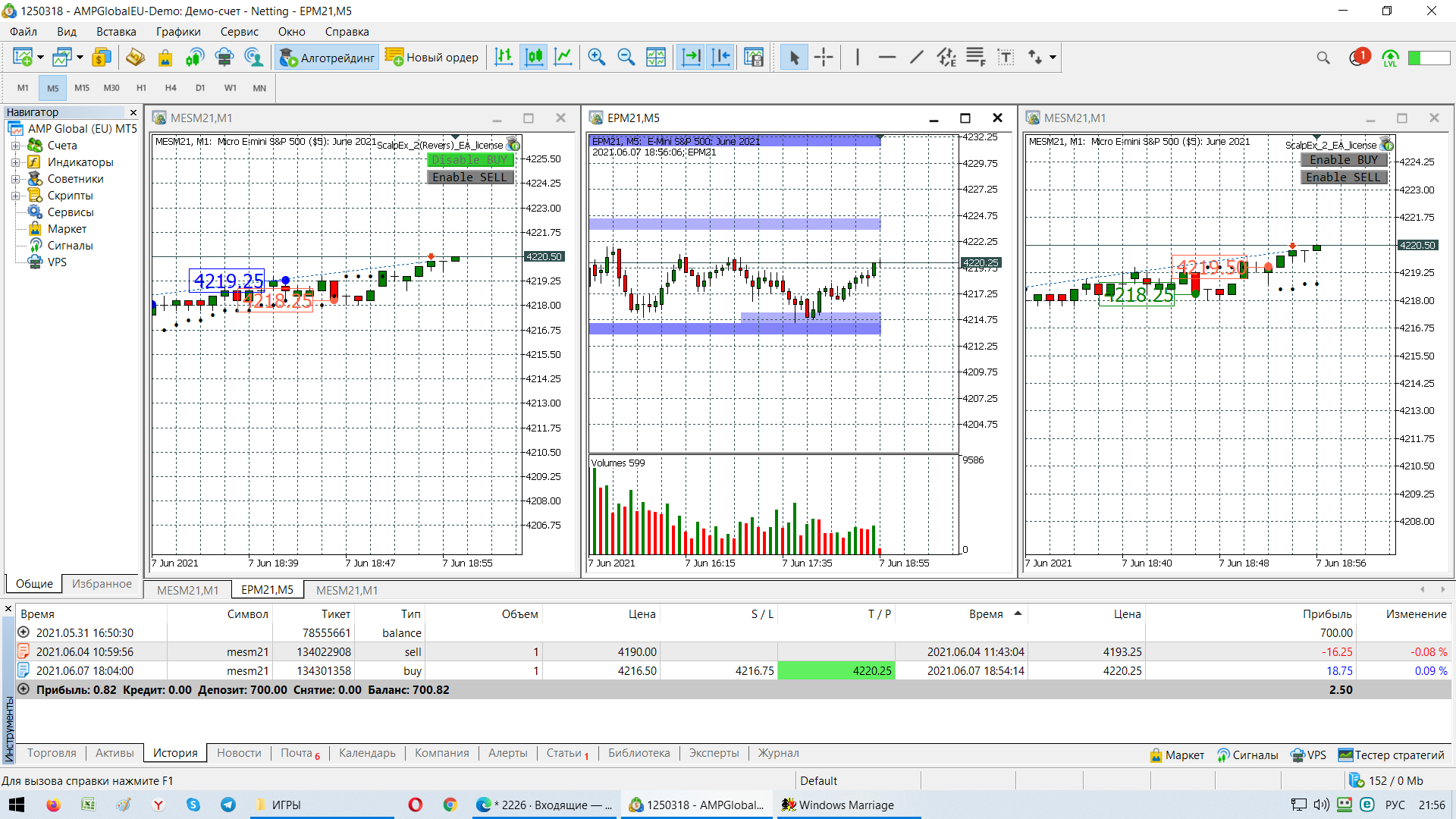Switch to Торговля tab in toolbox

coord(52,753)
